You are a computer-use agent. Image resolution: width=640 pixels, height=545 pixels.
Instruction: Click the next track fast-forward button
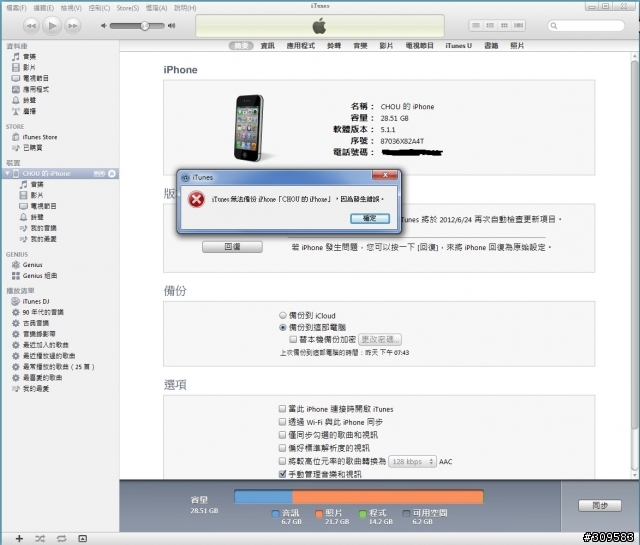[x=73, y=26]
